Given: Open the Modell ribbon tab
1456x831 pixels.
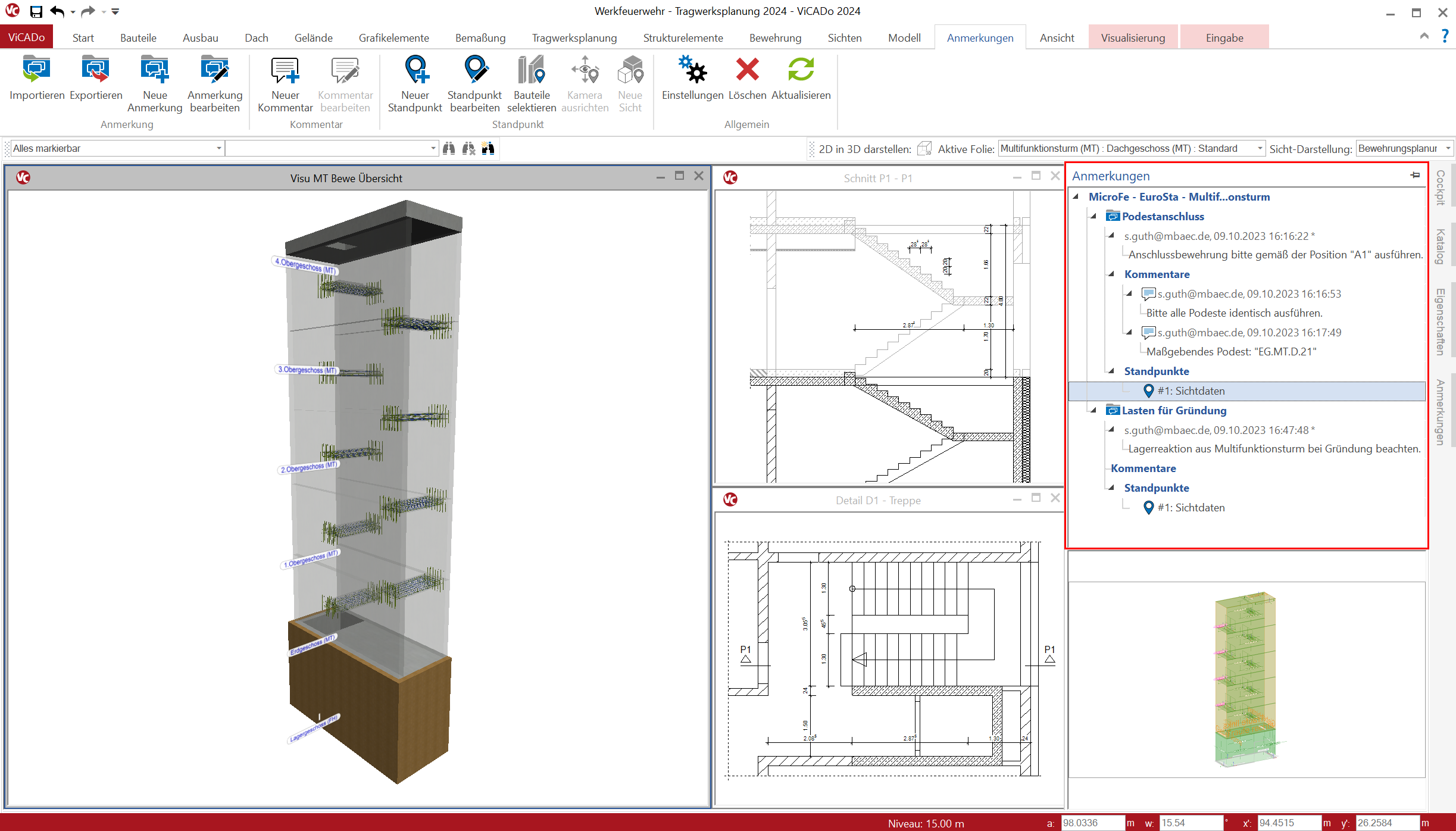Looking at the screenshot, I should pyautogui.click(x=904, y=38).
